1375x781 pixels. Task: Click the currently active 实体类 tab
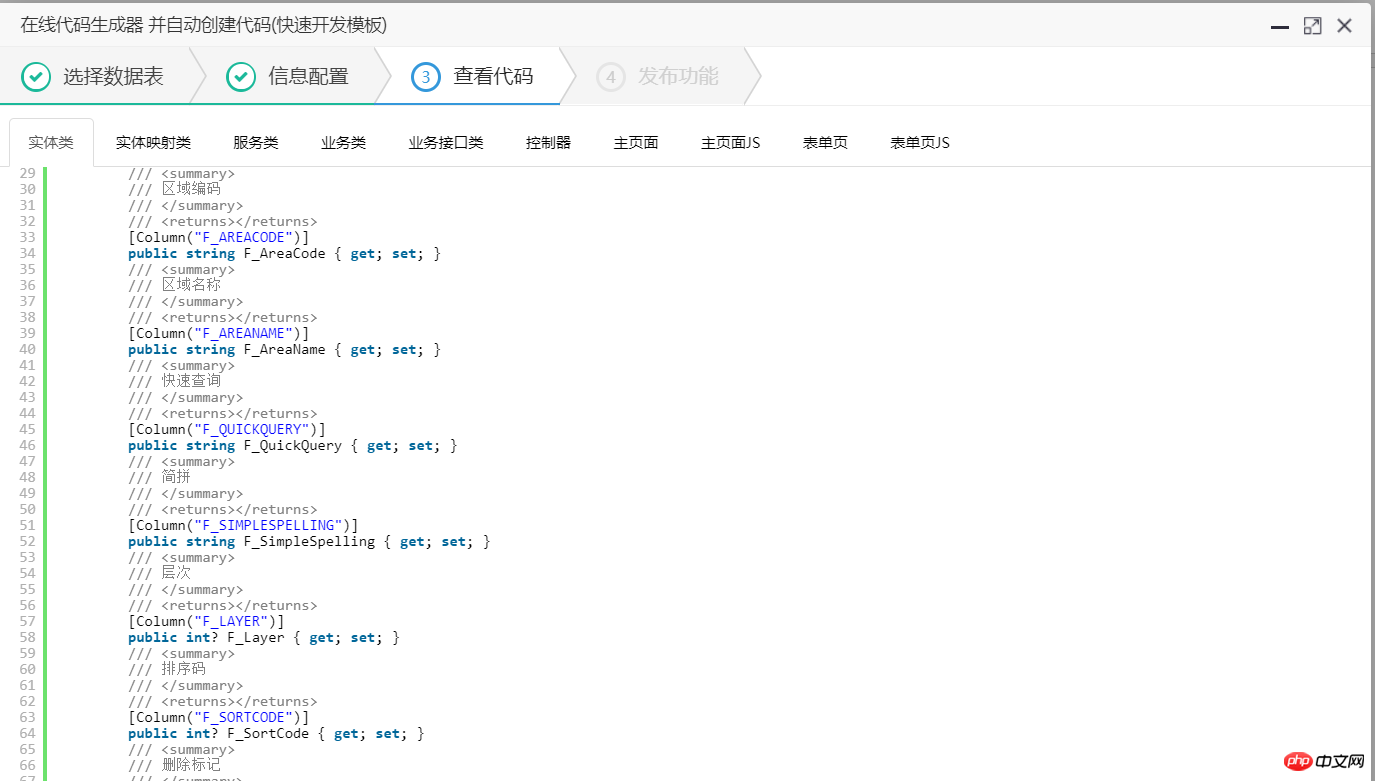click(x=51, y=141)
